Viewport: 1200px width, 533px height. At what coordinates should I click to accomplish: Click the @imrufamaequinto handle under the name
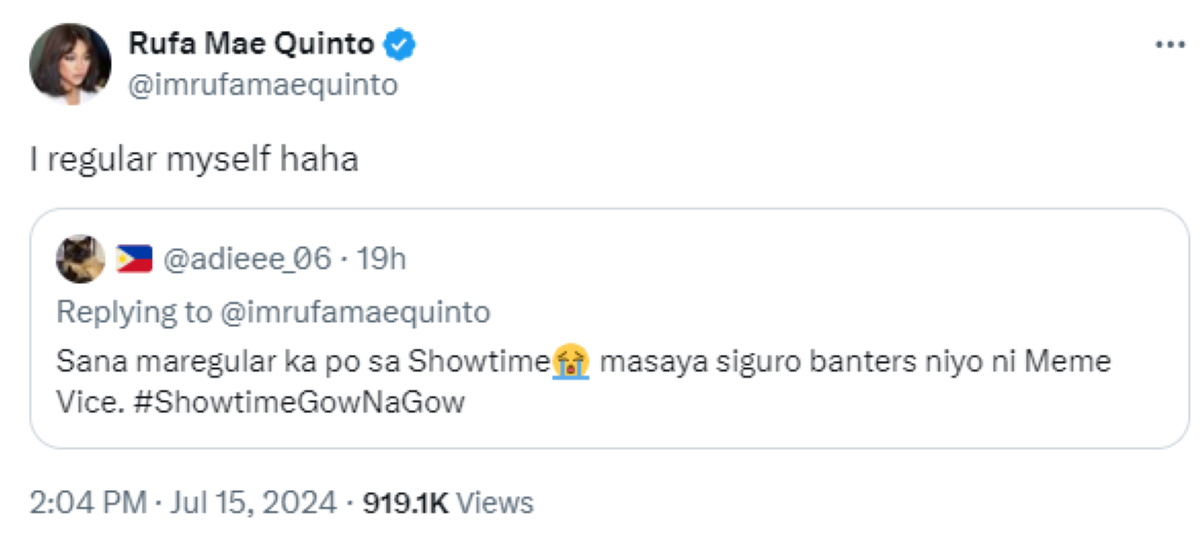coord(263,86)
